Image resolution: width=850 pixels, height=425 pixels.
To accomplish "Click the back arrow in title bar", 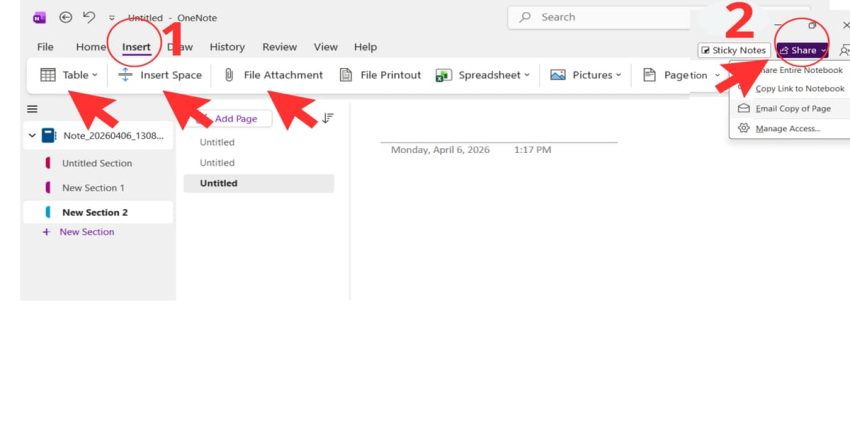I will coord(66,17).
